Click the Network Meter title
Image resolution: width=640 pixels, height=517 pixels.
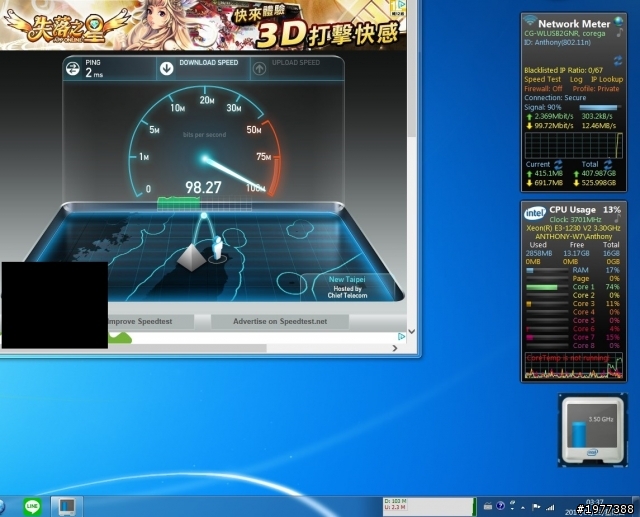click(x=574, y=24)
